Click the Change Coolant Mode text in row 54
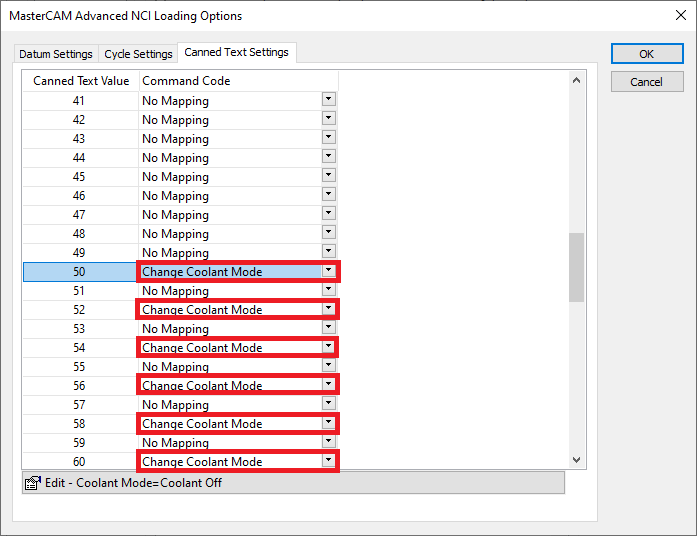 [202, 348]
